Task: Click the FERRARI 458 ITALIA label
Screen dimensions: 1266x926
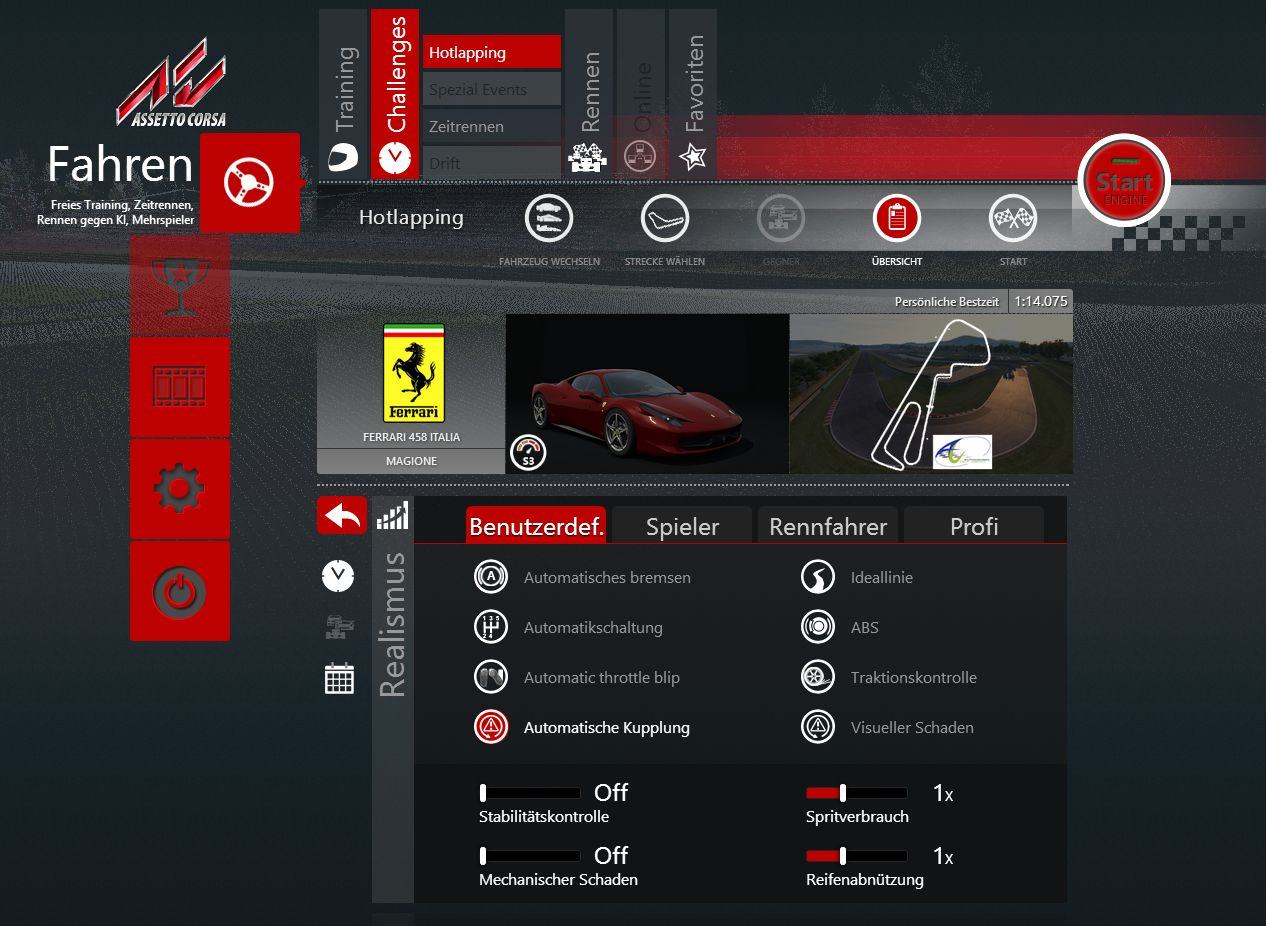Action: click(411, 437)
